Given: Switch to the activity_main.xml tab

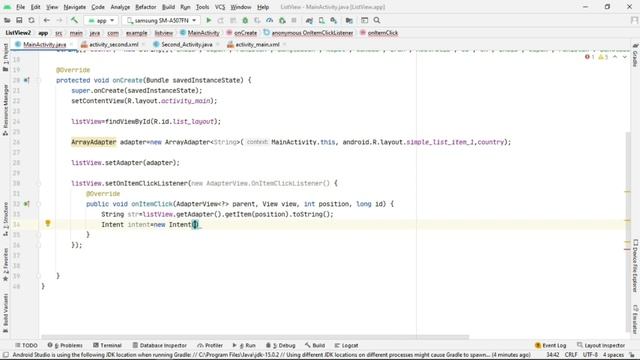Looking at the screenshot, I should pos(258,44).
